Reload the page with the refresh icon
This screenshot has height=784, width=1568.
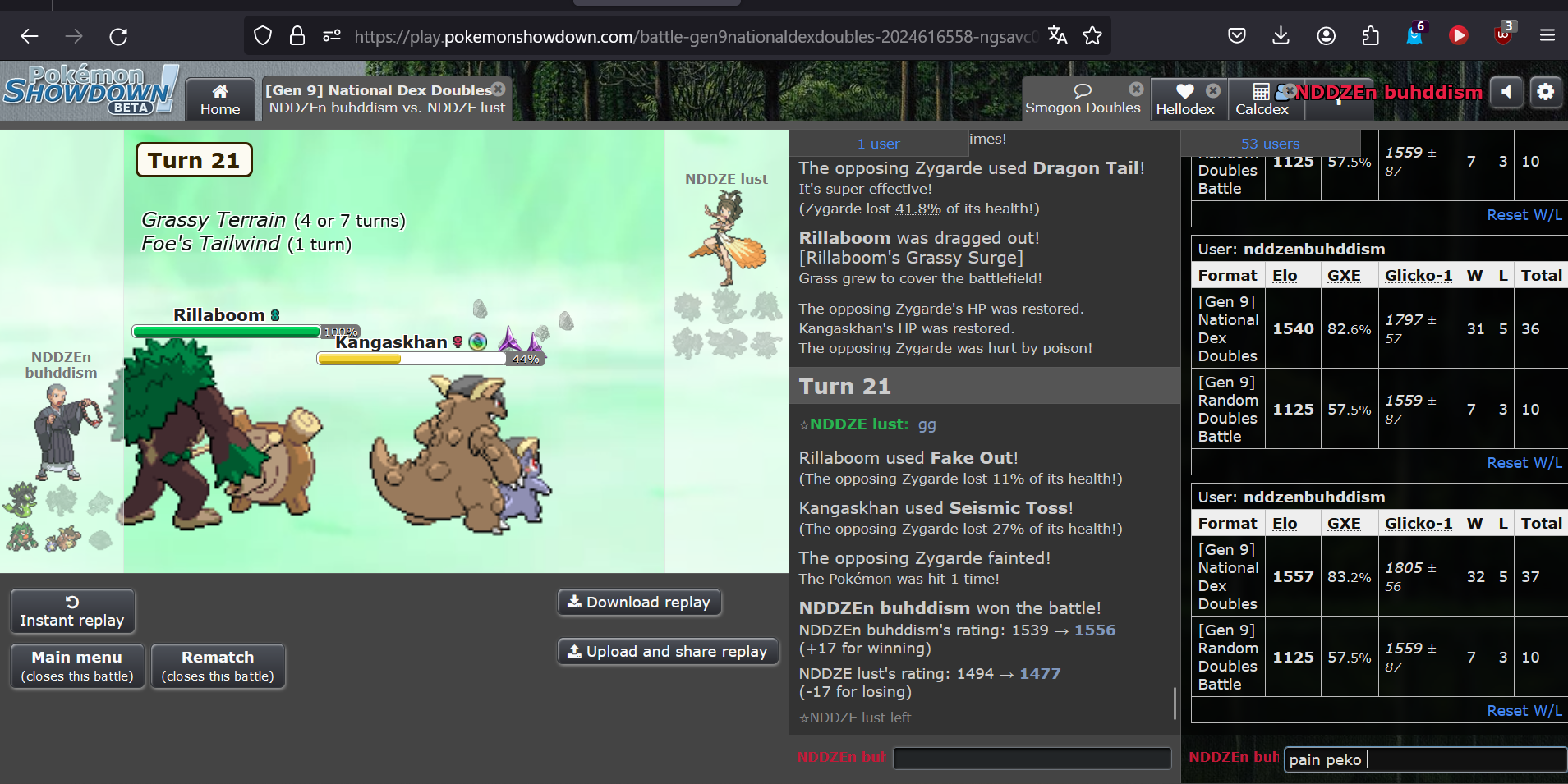tap(118, 36)
